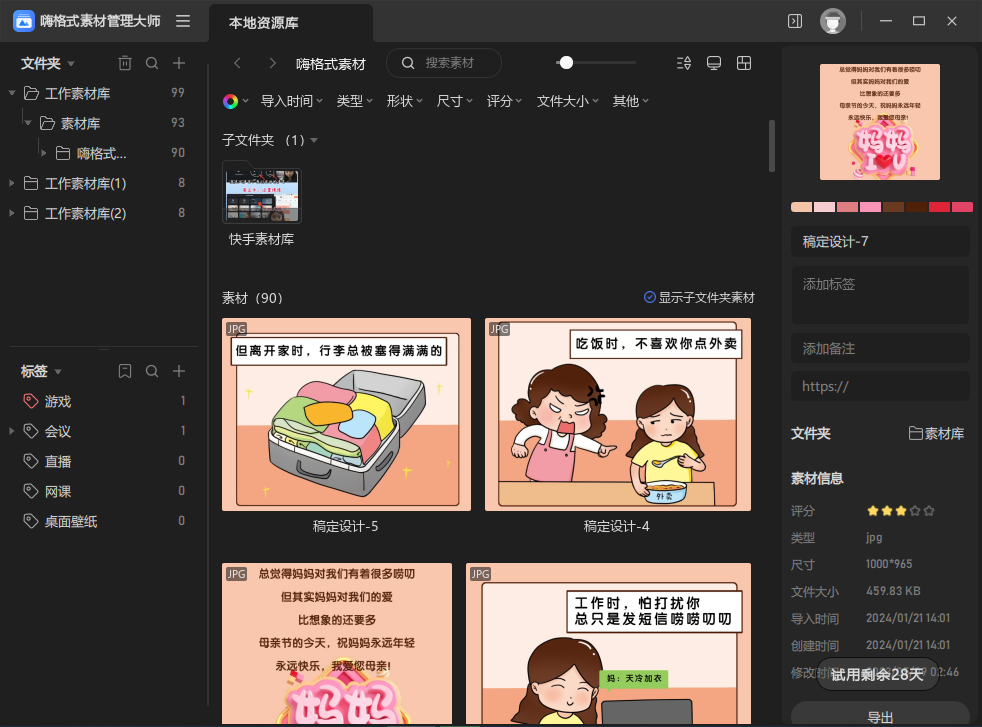Click the 嗨格式素材 breadcrumb

click(x=331, y=64)
